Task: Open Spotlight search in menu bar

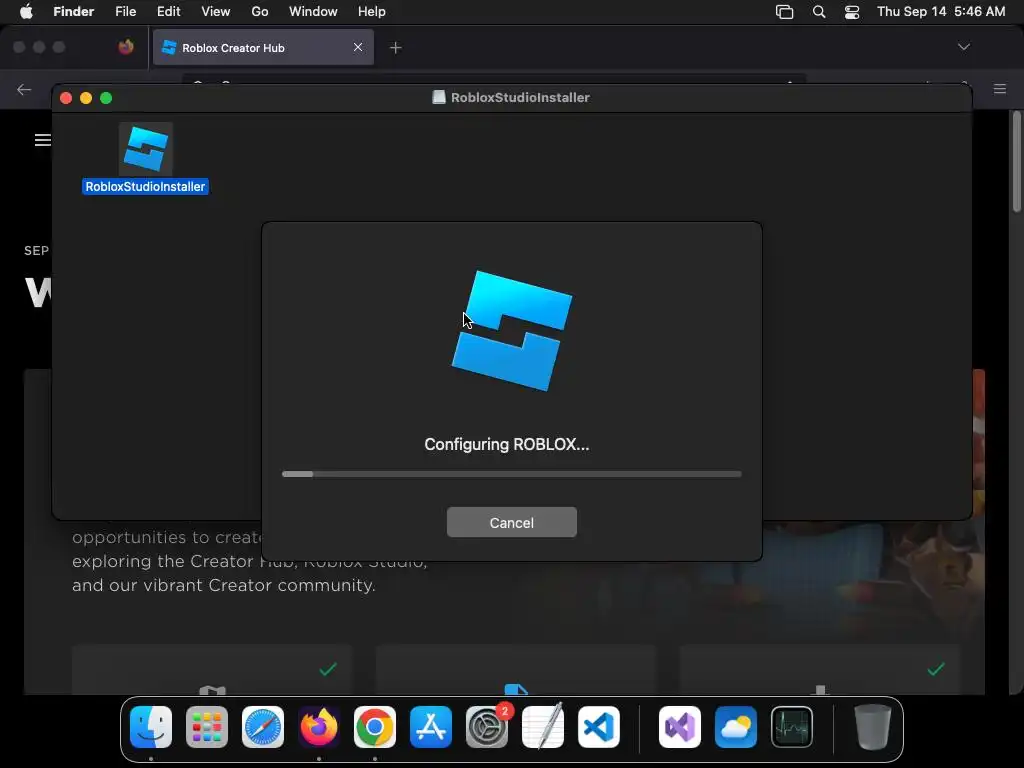Action: [819, 12]
